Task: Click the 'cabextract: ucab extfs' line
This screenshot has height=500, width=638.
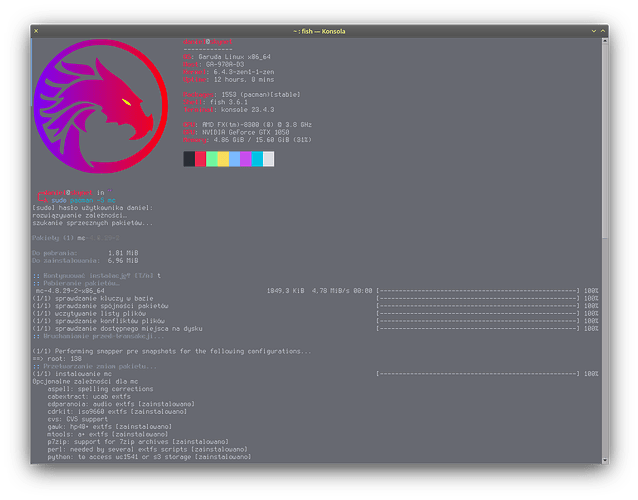Action: [89, 396]
